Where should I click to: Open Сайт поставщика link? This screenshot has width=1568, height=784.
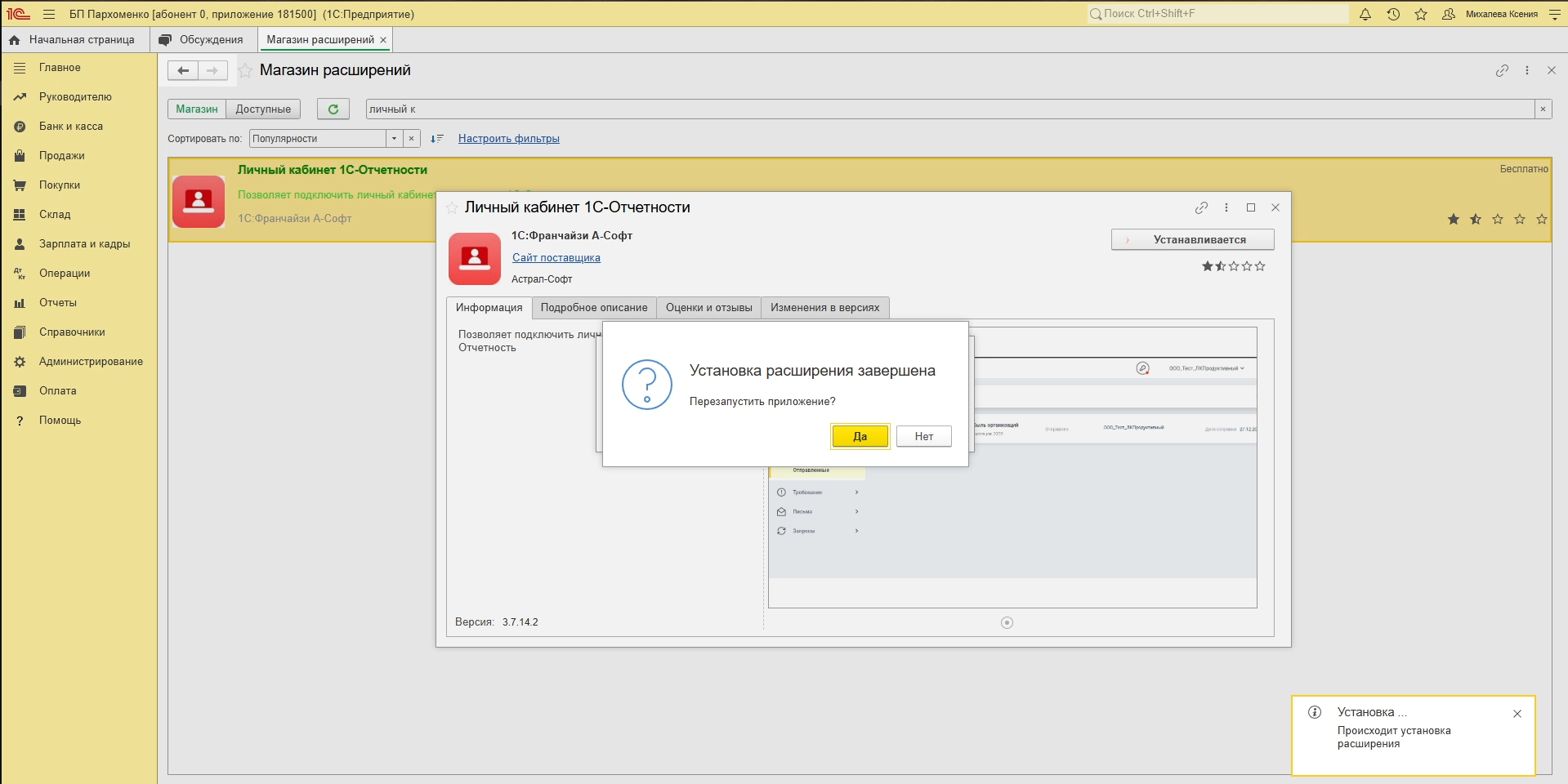tap(556, 257)
